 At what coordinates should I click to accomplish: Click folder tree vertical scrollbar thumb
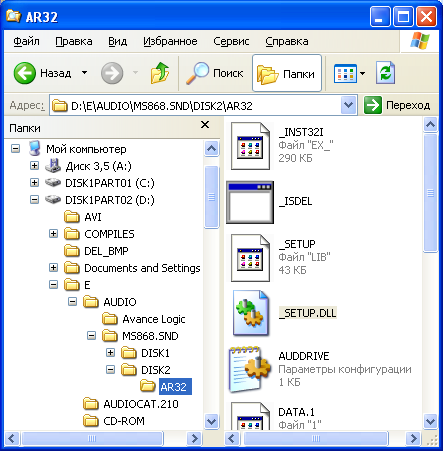coord(211,197)
